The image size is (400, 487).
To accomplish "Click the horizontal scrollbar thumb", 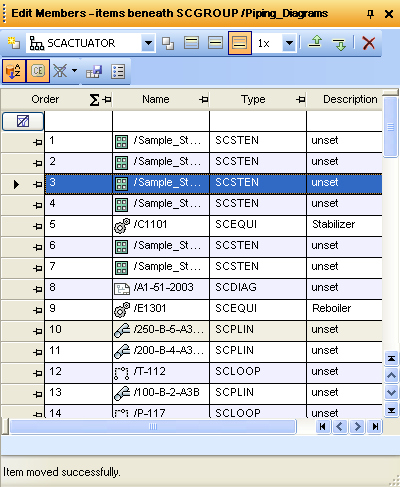I will (x=153, y=427).
